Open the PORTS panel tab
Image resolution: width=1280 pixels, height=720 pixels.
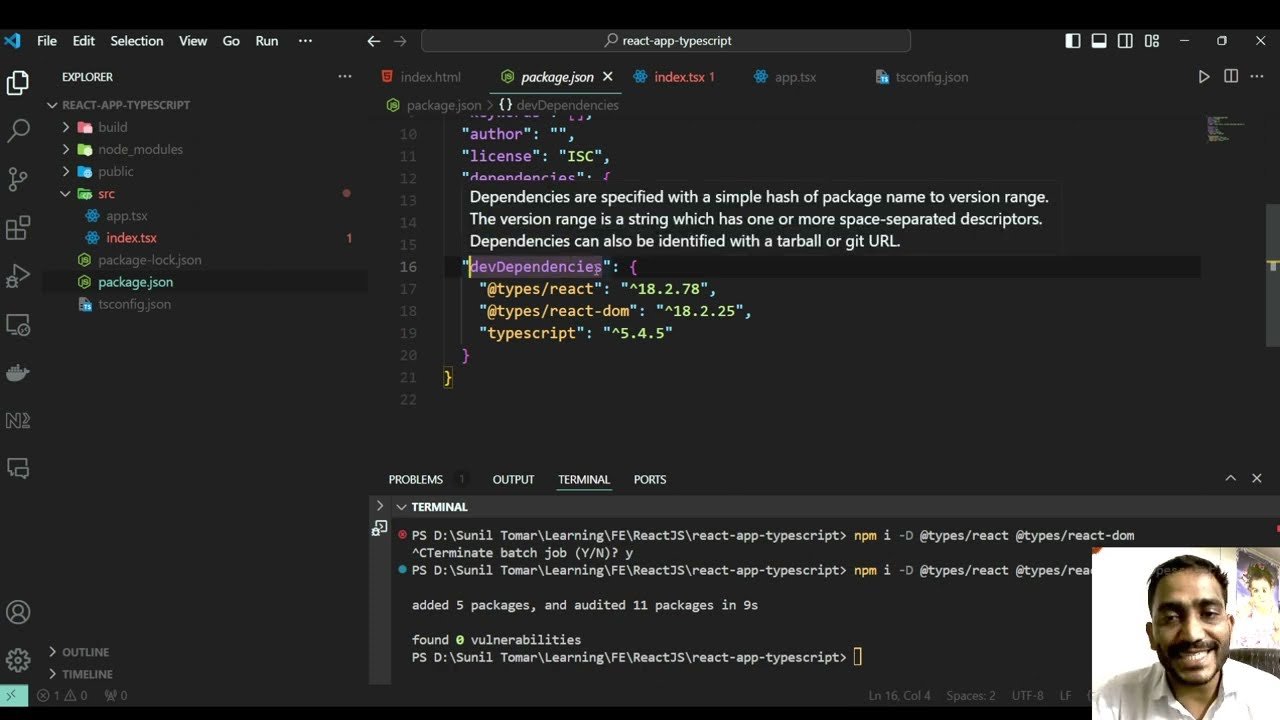click(x=650, y=480)
